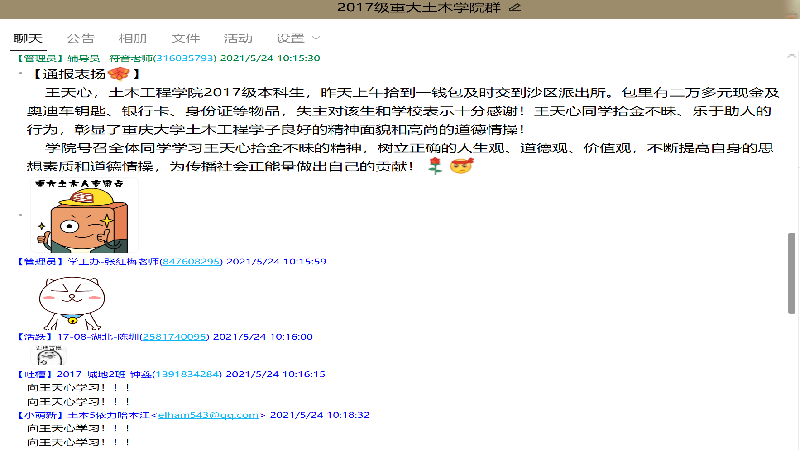Screen dimensions: 800x450
Task: Click the flower emoji in 通报表扬 heading
Action: click(x=119, y=73)
